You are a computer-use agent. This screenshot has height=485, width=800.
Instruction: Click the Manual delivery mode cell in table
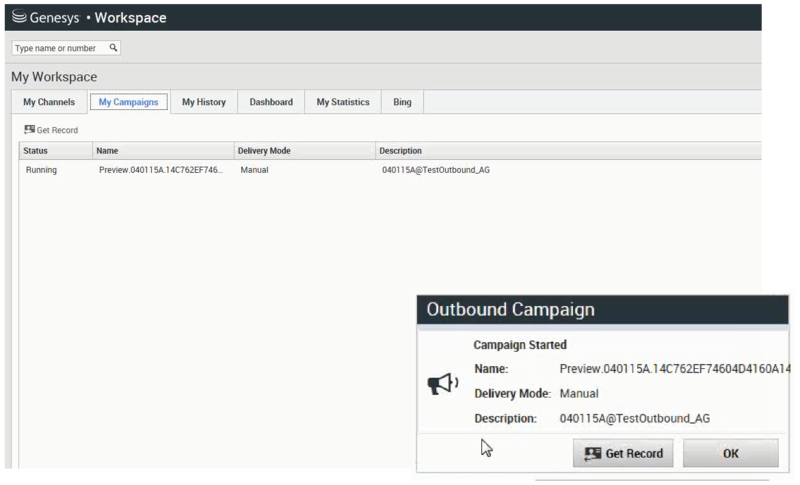[x=254, y=170]
